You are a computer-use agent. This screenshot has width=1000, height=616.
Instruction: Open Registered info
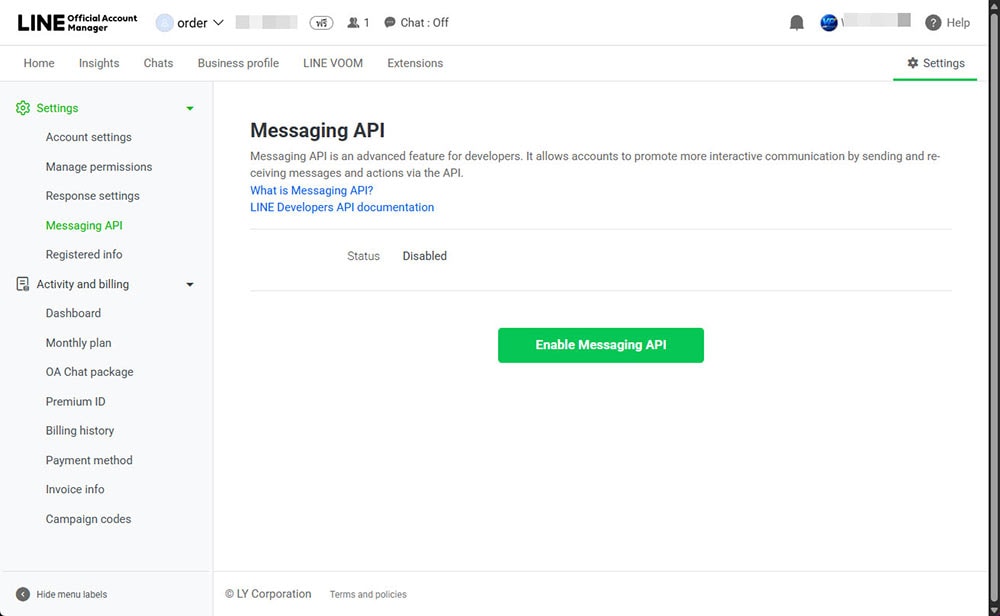pyautogui.click(x=84, y=254)
